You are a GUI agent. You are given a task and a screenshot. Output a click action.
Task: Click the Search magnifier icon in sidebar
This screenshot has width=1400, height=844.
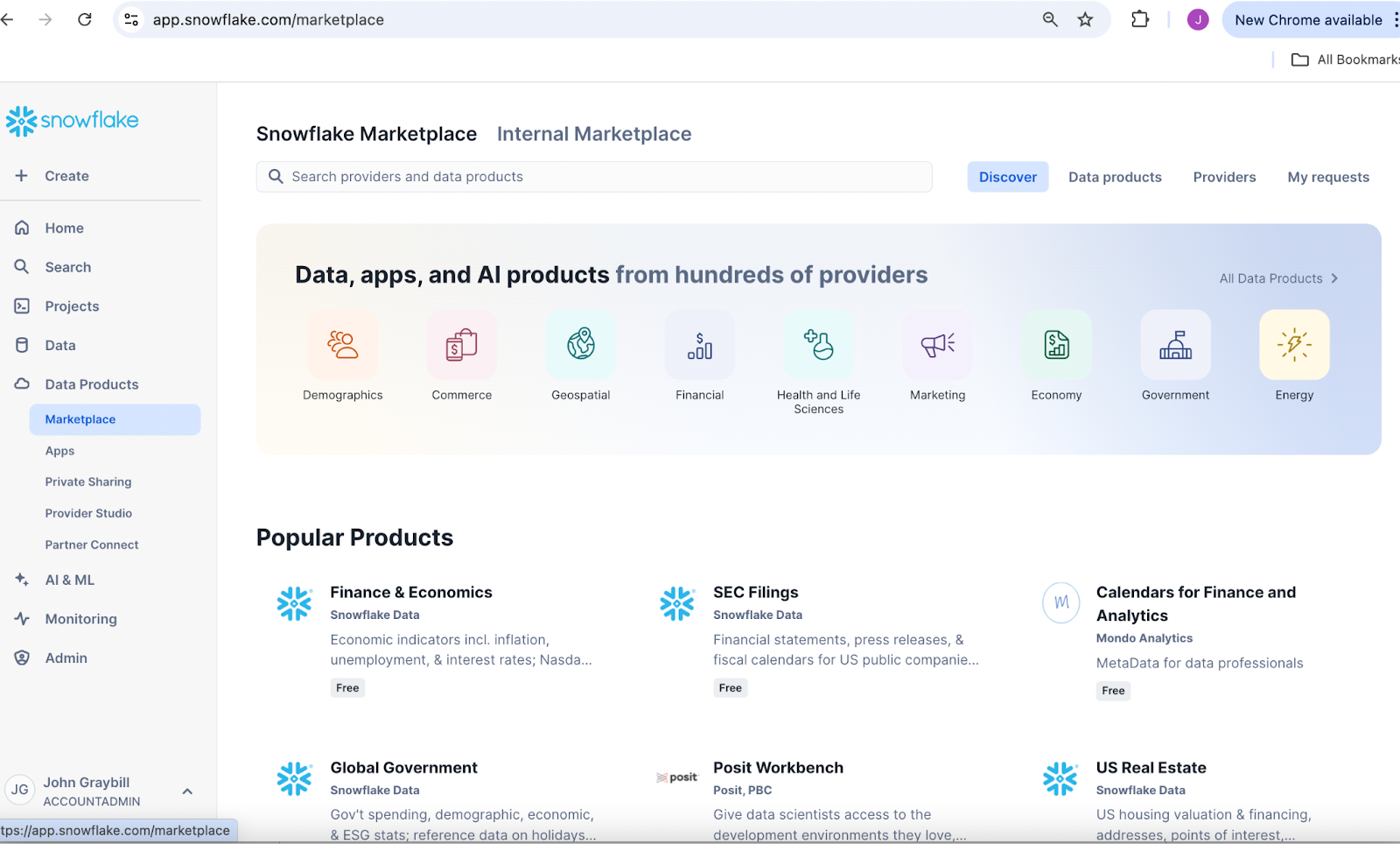[22, 267]
